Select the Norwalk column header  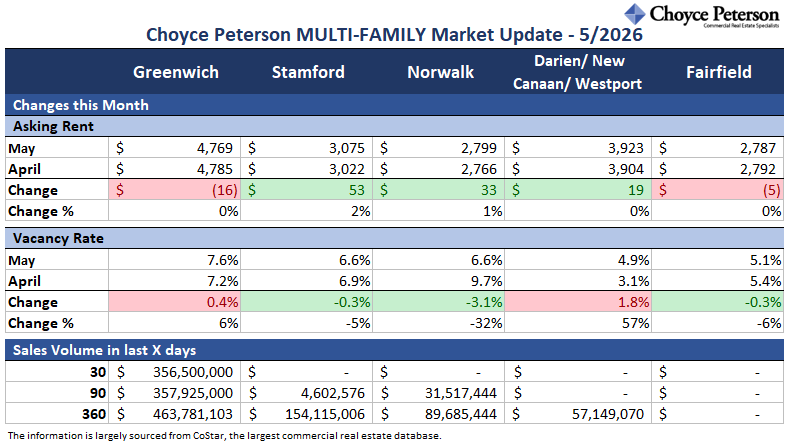click(x=440, y=72)
